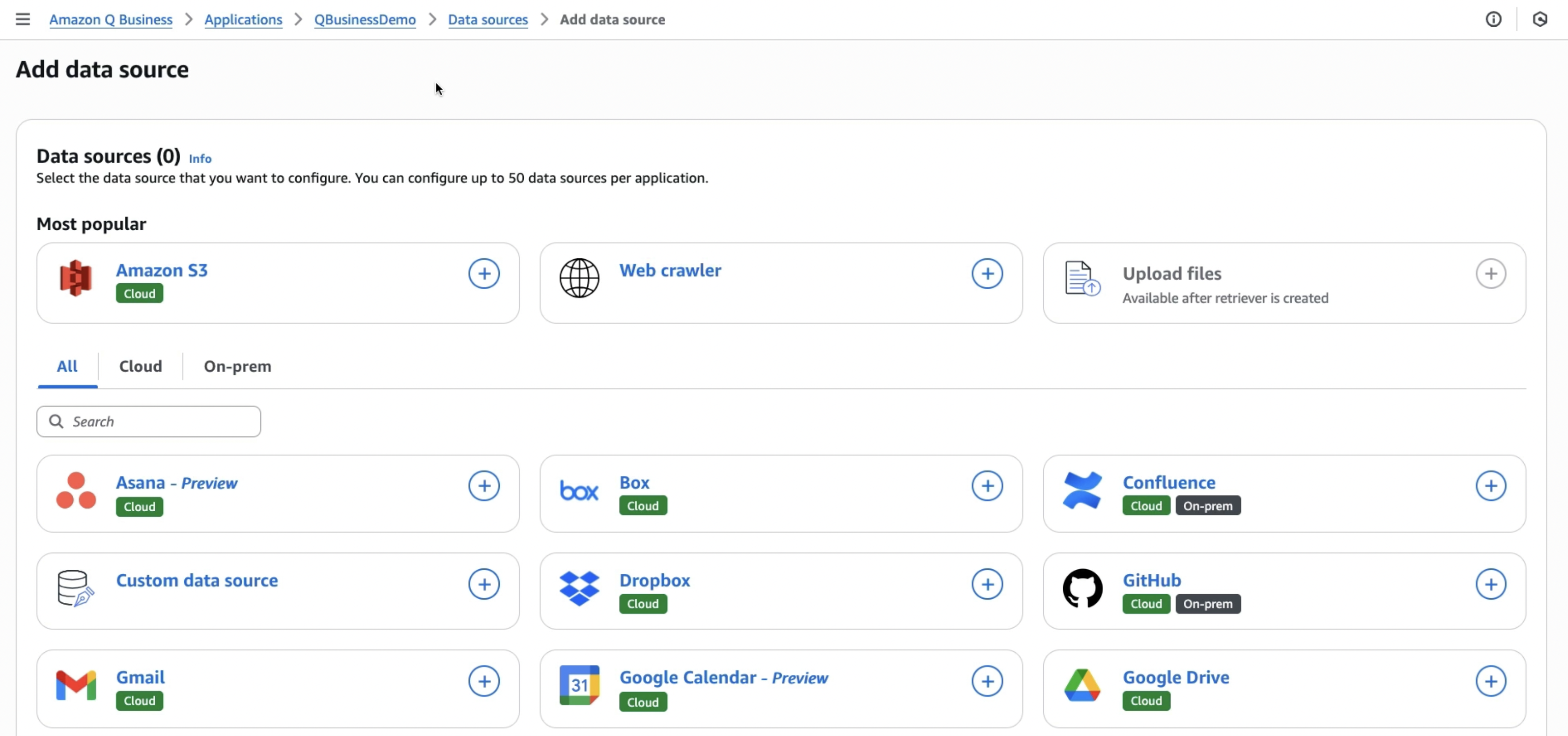Open Custom data source link
The height and width of the screenshot is (736, 1568).
tap(197, 580)
